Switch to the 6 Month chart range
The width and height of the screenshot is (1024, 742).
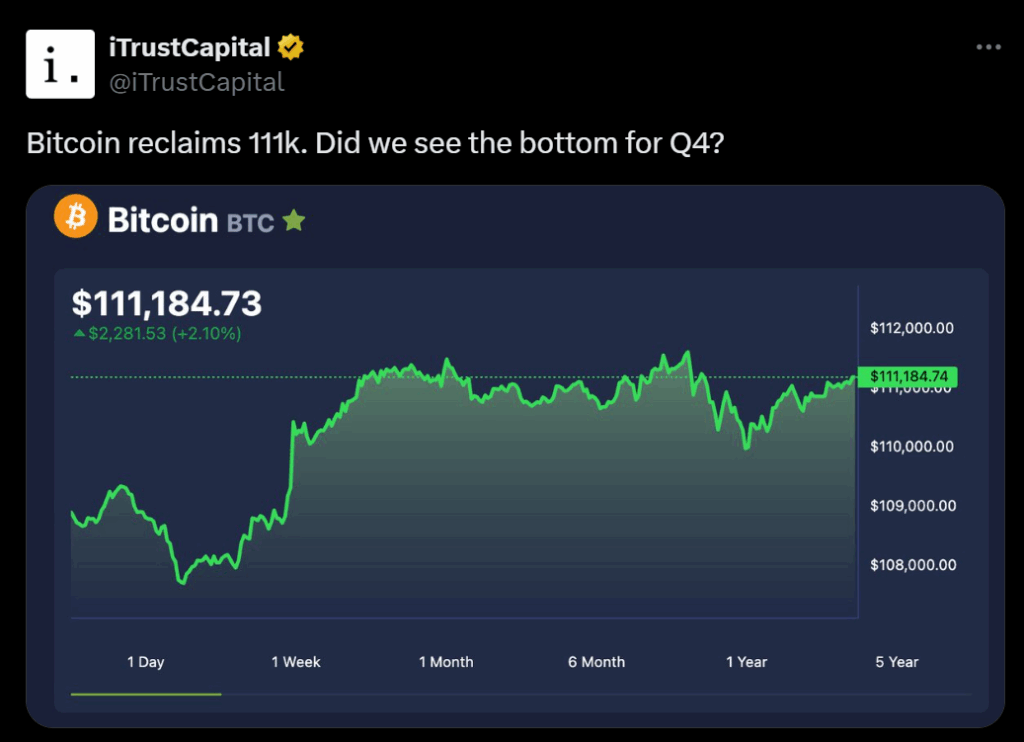(x=597, y=662)
